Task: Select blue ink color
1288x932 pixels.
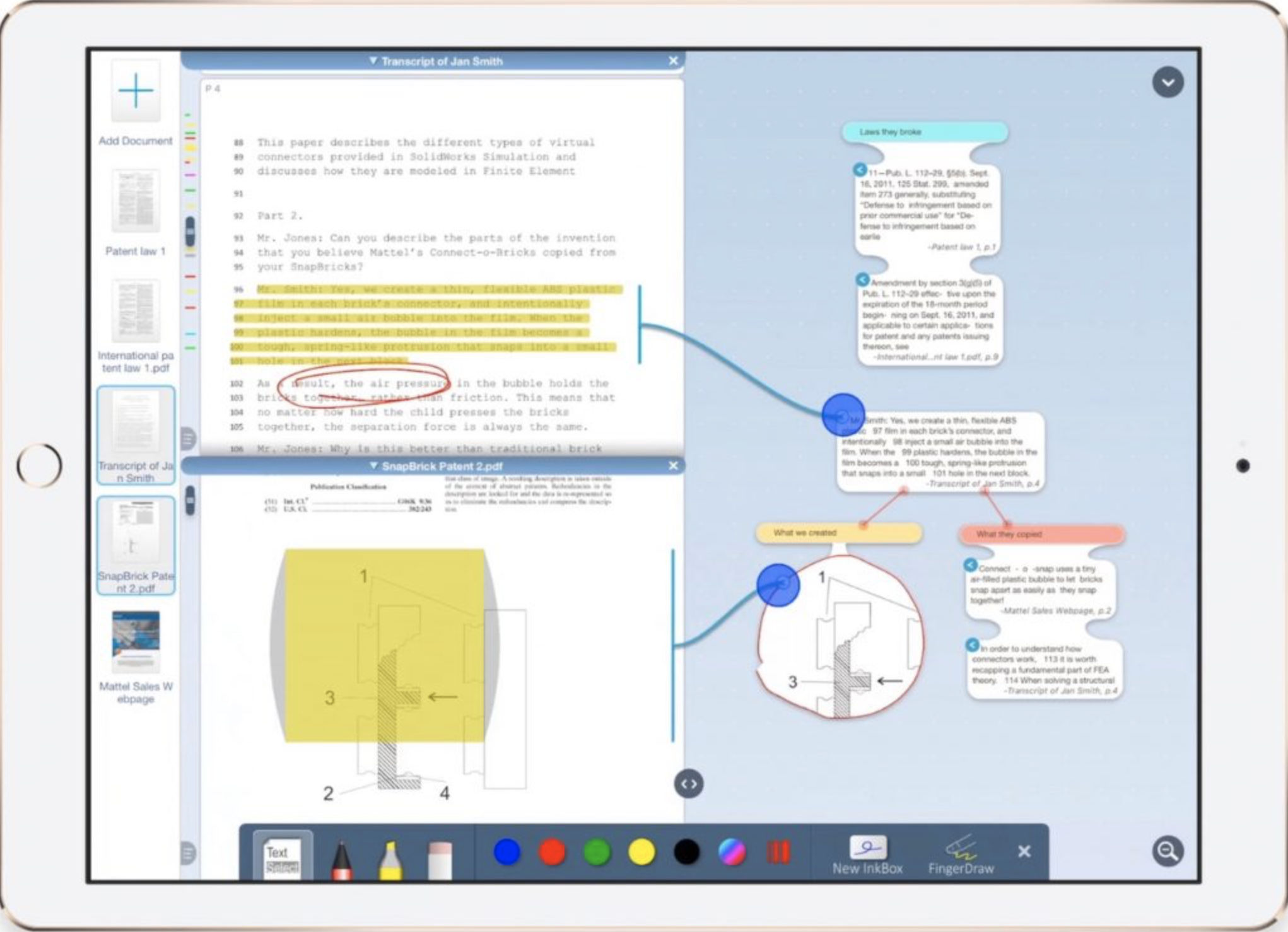Action: (507, 852)
